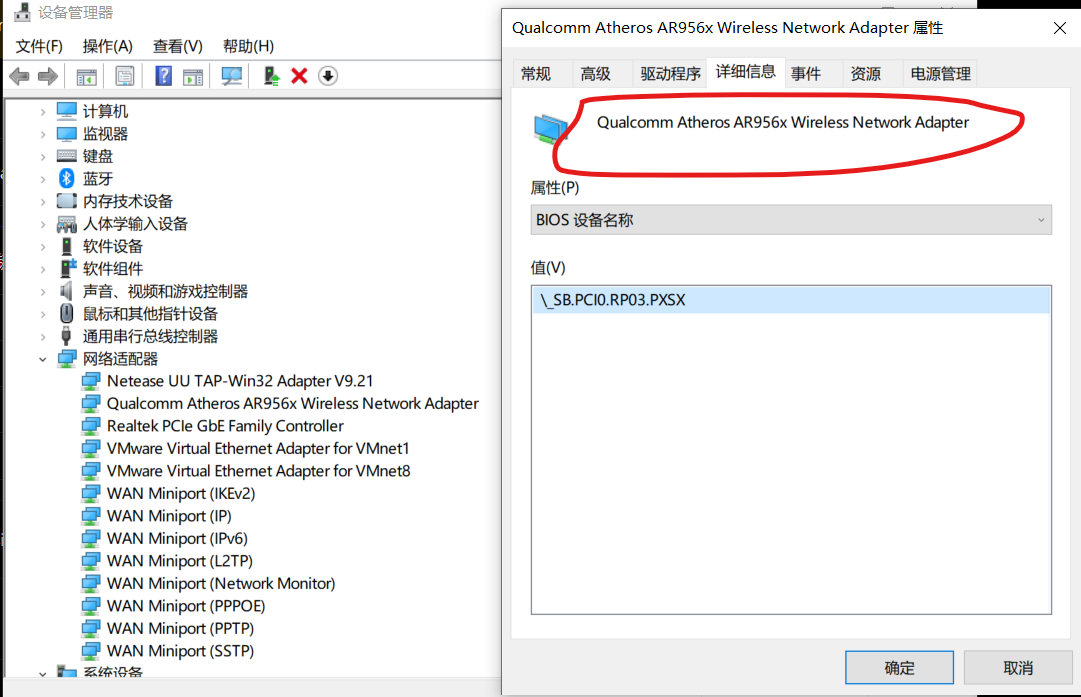
Task: Click the Forward arrow toolbar icon
Action: coord(48,76)
